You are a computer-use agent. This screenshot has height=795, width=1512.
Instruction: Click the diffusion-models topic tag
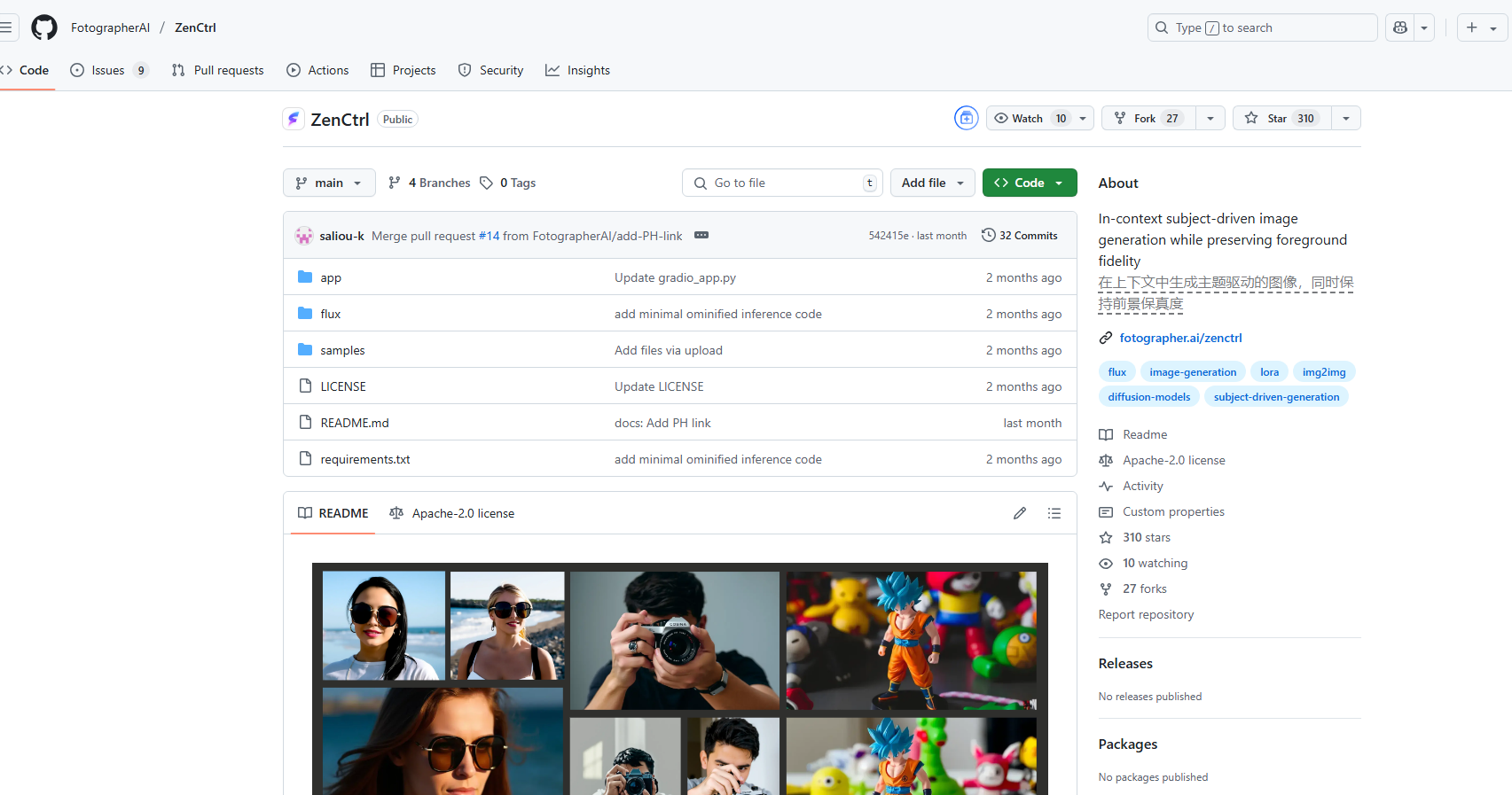coord(1148,397)
